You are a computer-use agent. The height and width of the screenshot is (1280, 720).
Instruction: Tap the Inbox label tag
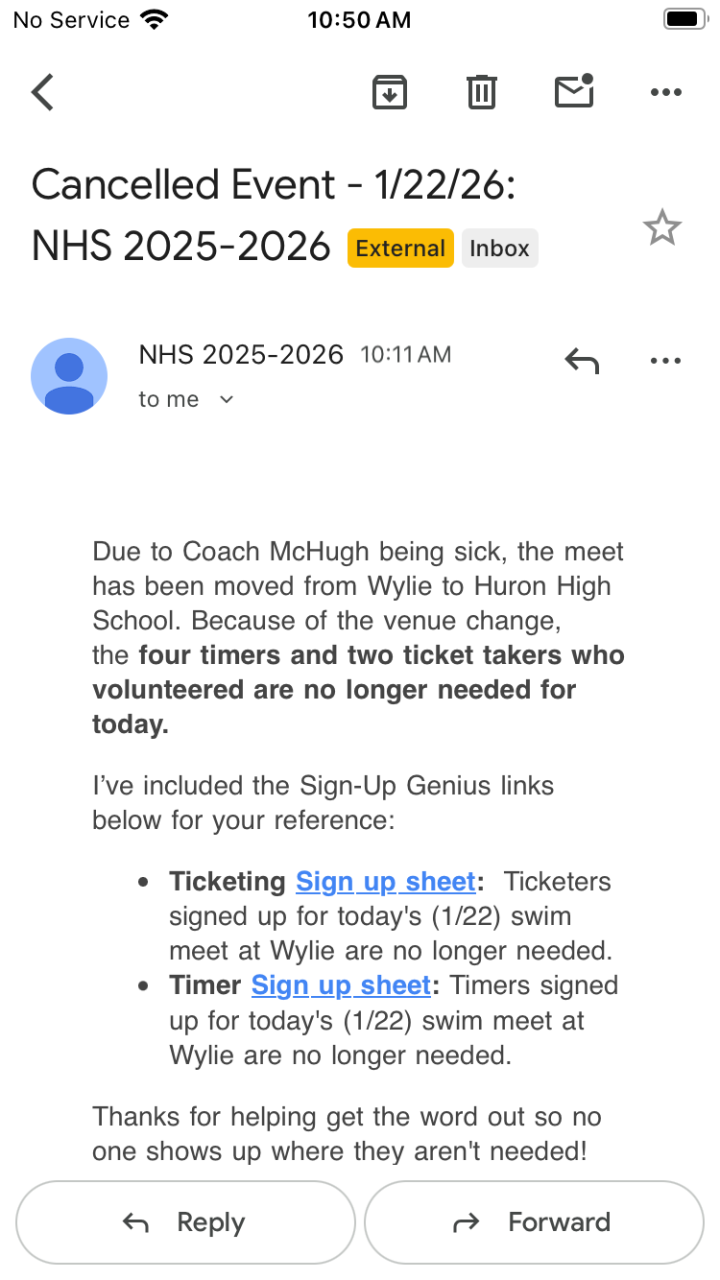pos(499,248)
